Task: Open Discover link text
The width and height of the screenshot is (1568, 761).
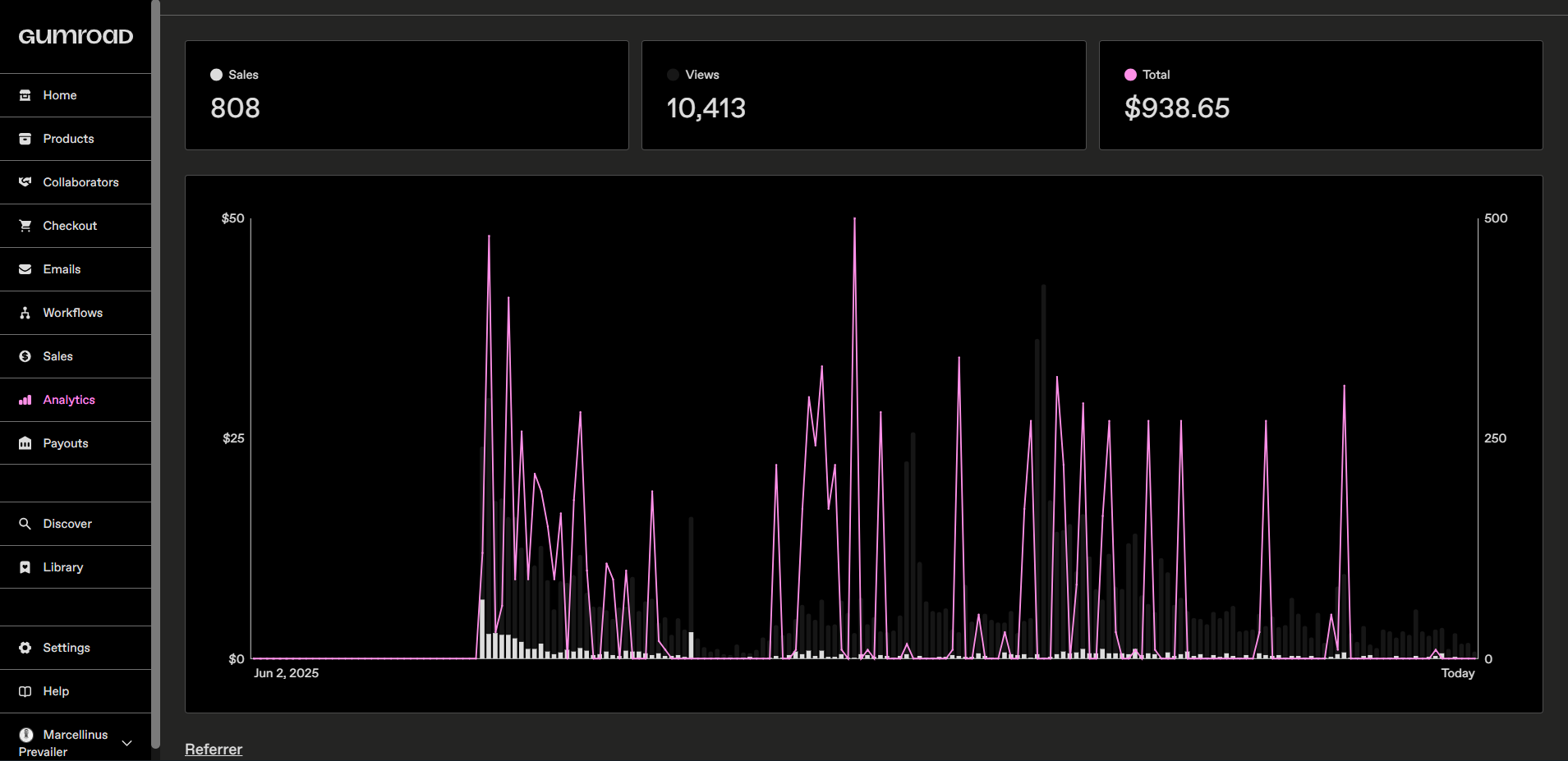Action: [x=67, y=524]
